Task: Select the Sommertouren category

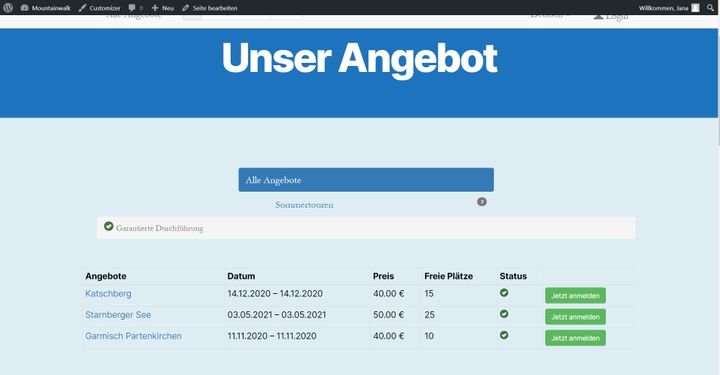Action: (x=304, y=205)
